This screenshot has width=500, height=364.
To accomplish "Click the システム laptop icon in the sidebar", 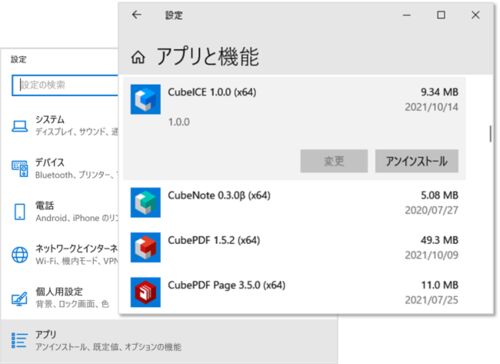I will (20, 126).
